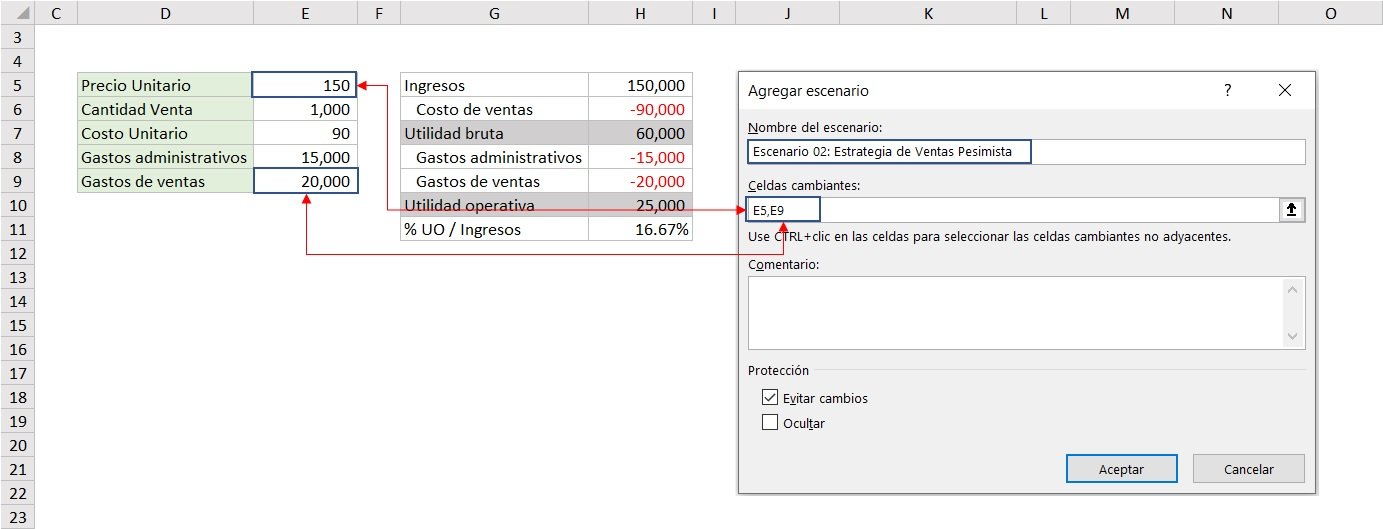Click column header D
Image resolution: width=1383 pixels, height=529 pixels.
coord(165,12)
